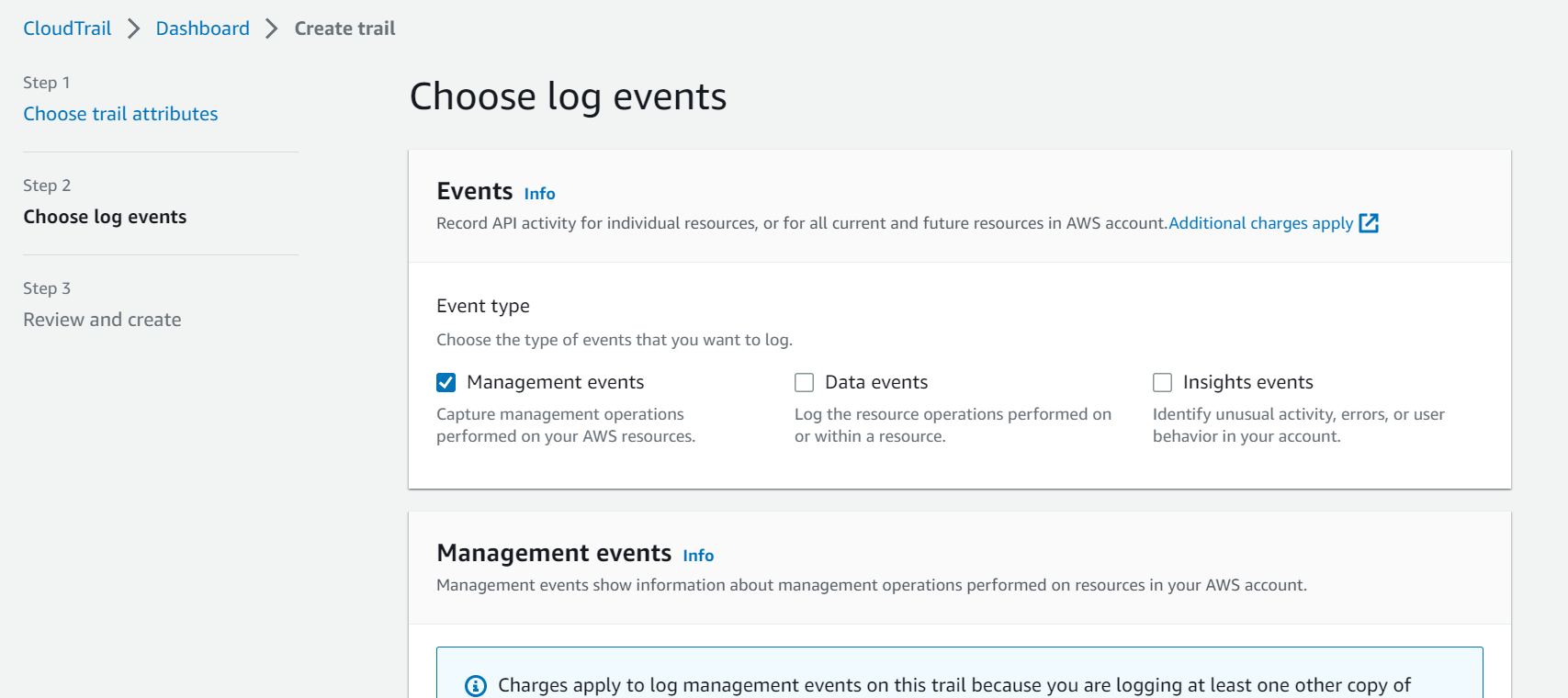Image resolution: width=1568 pixels, height=698 pixels.
Task: Select the Create trail breadcrumb item
Action: 344,28
